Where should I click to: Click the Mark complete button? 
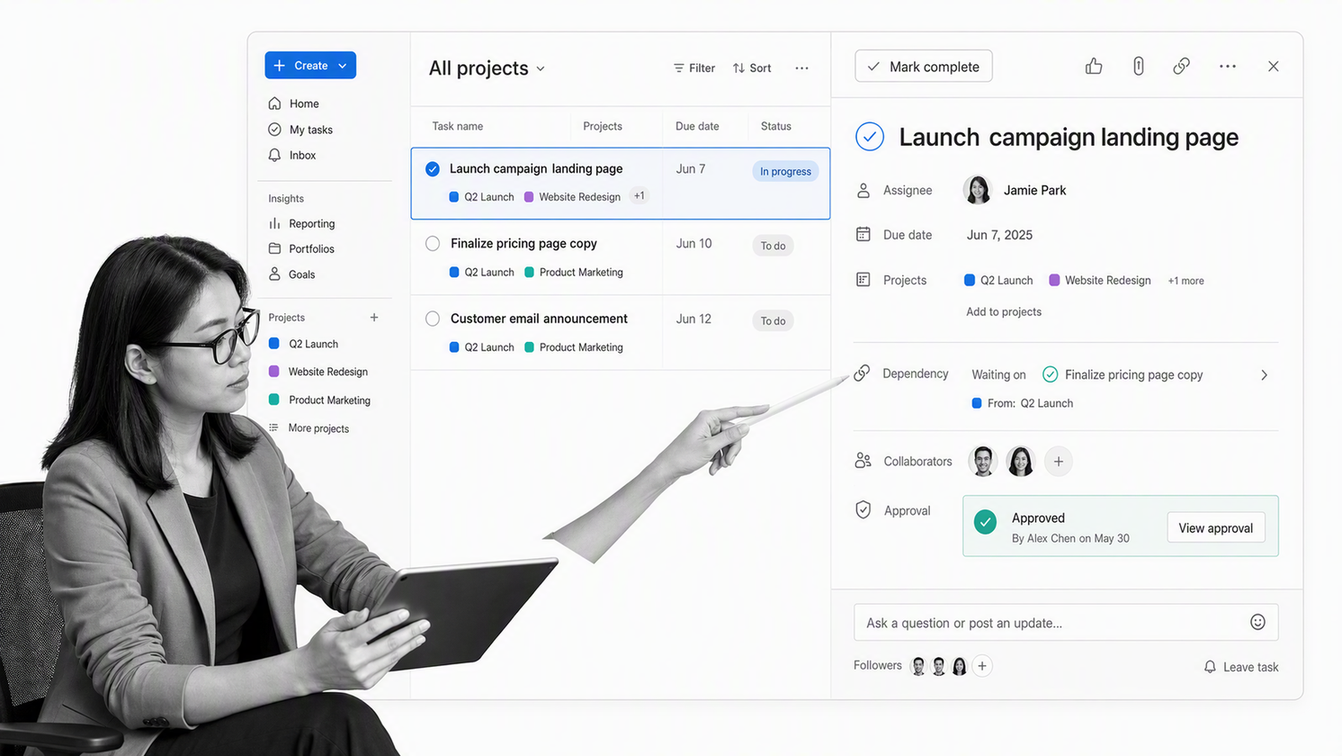(x=924, y=66)
